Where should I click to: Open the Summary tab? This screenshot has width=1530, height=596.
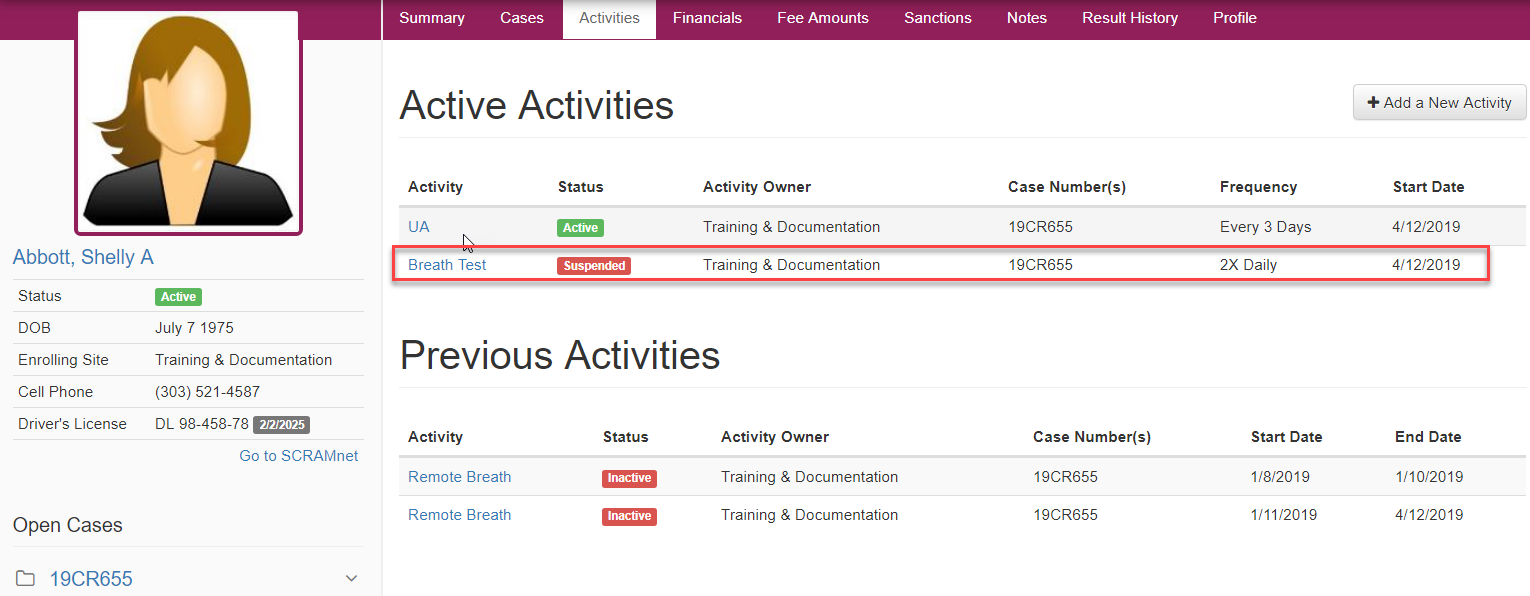point(432,18)
